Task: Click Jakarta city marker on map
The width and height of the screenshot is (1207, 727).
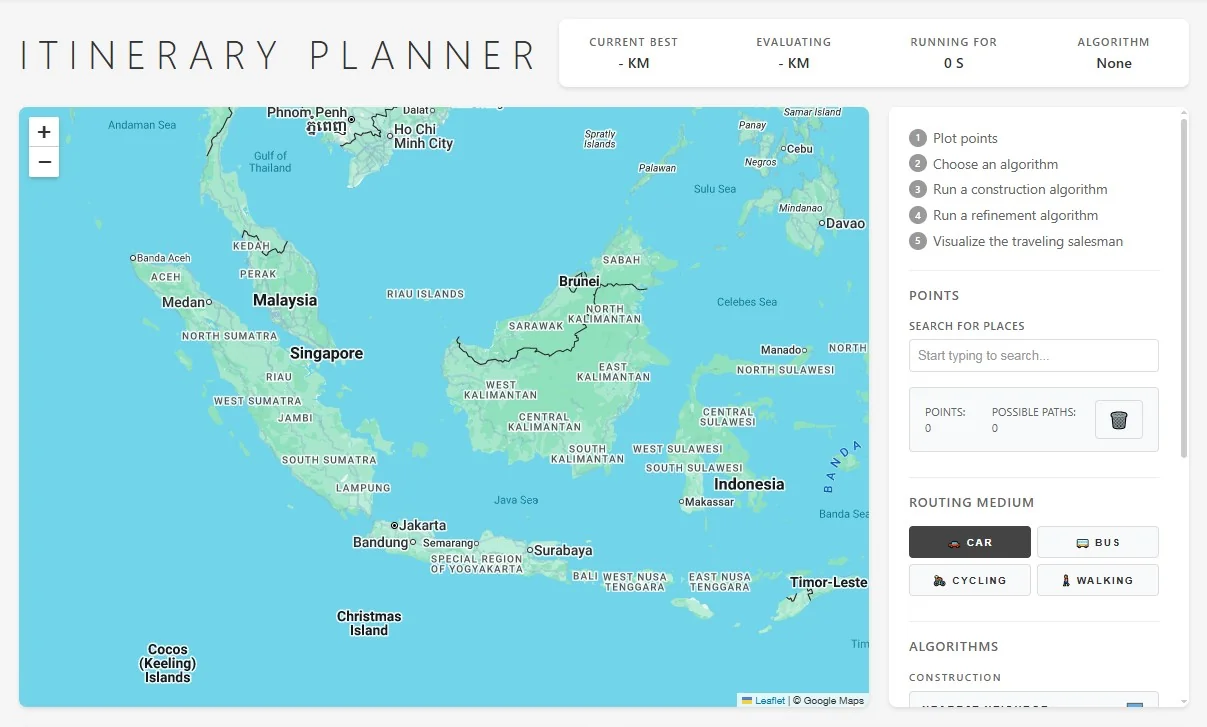Action: click(395, 525)
